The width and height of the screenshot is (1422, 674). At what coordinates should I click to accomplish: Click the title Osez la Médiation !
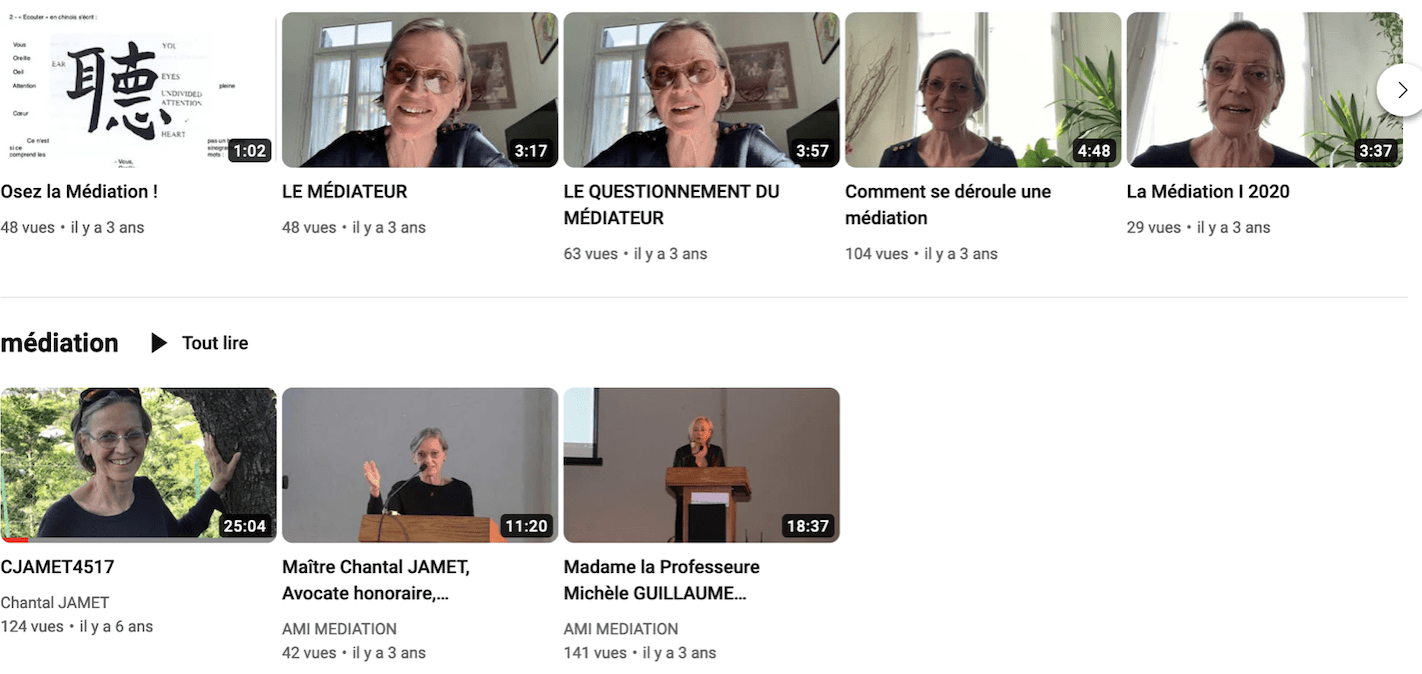point(79,191)
